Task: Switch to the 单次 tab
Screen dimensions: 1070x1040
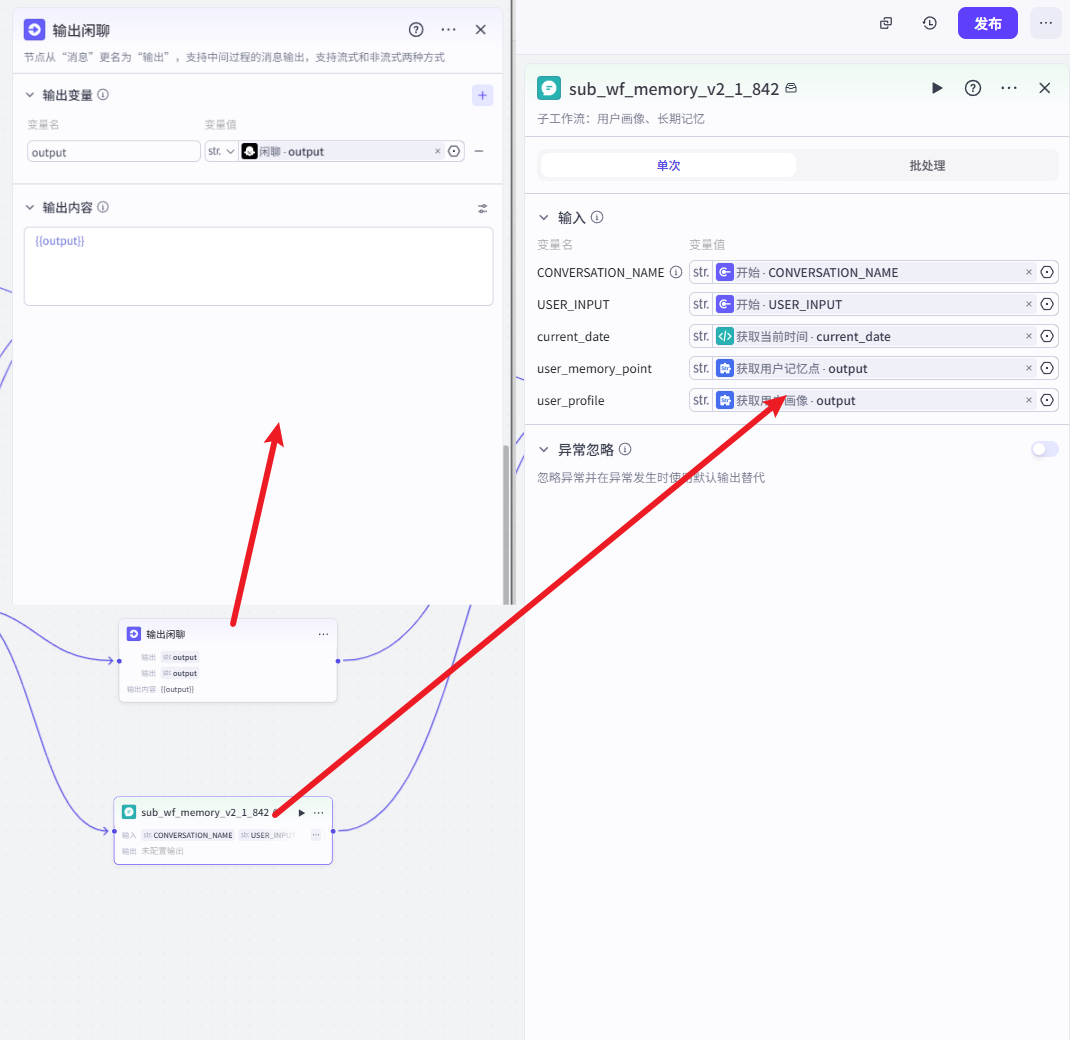Action: [668, 165]
